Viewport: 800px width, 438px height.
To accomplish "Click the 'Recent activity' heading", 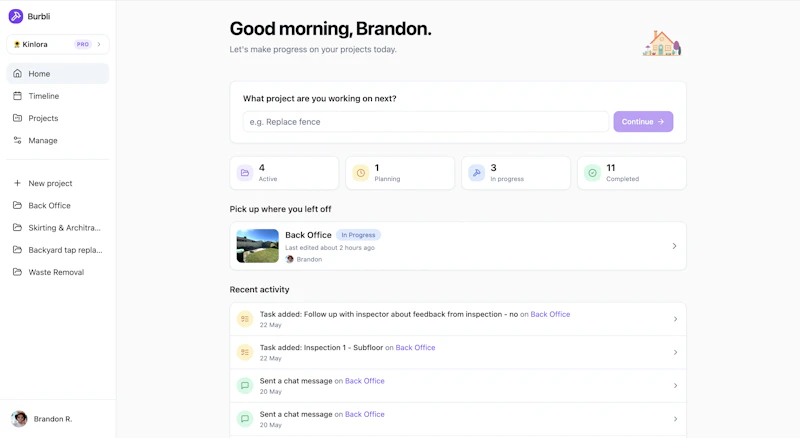I will click(x=259, y=289).
